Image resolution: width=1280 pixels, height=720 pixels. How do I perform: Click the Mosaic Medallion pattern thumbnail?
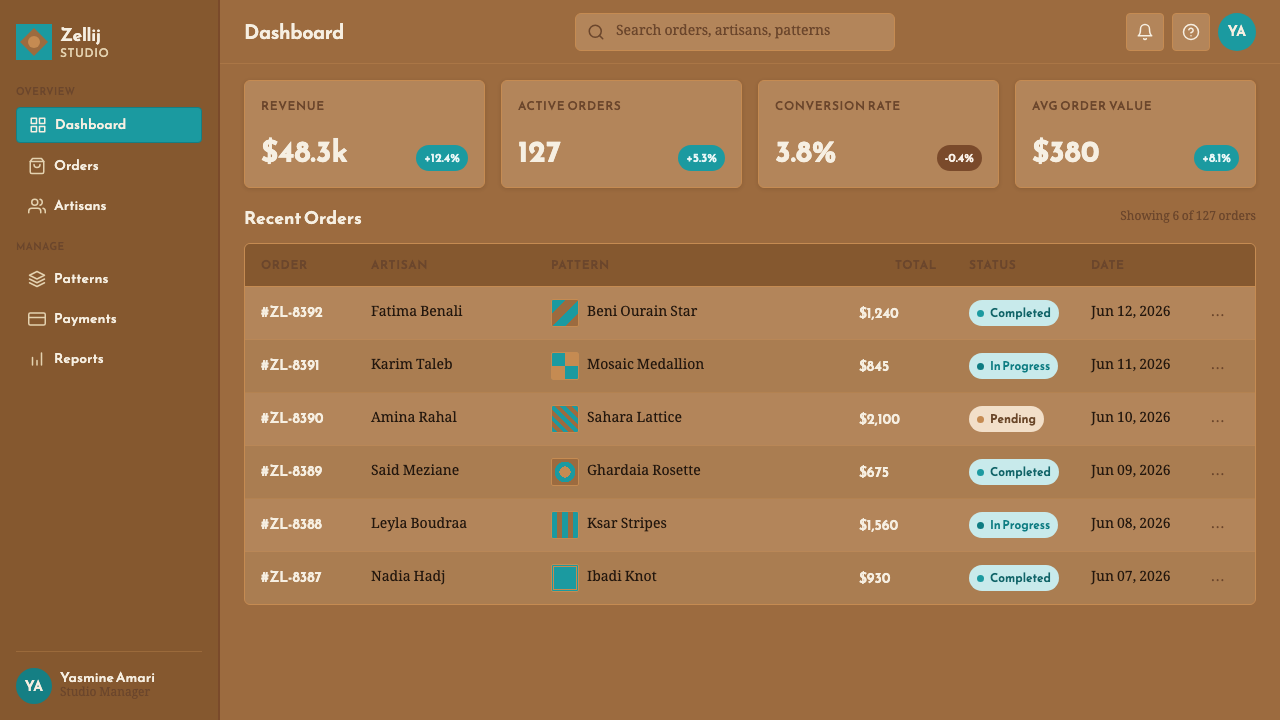tap(565, 366)
